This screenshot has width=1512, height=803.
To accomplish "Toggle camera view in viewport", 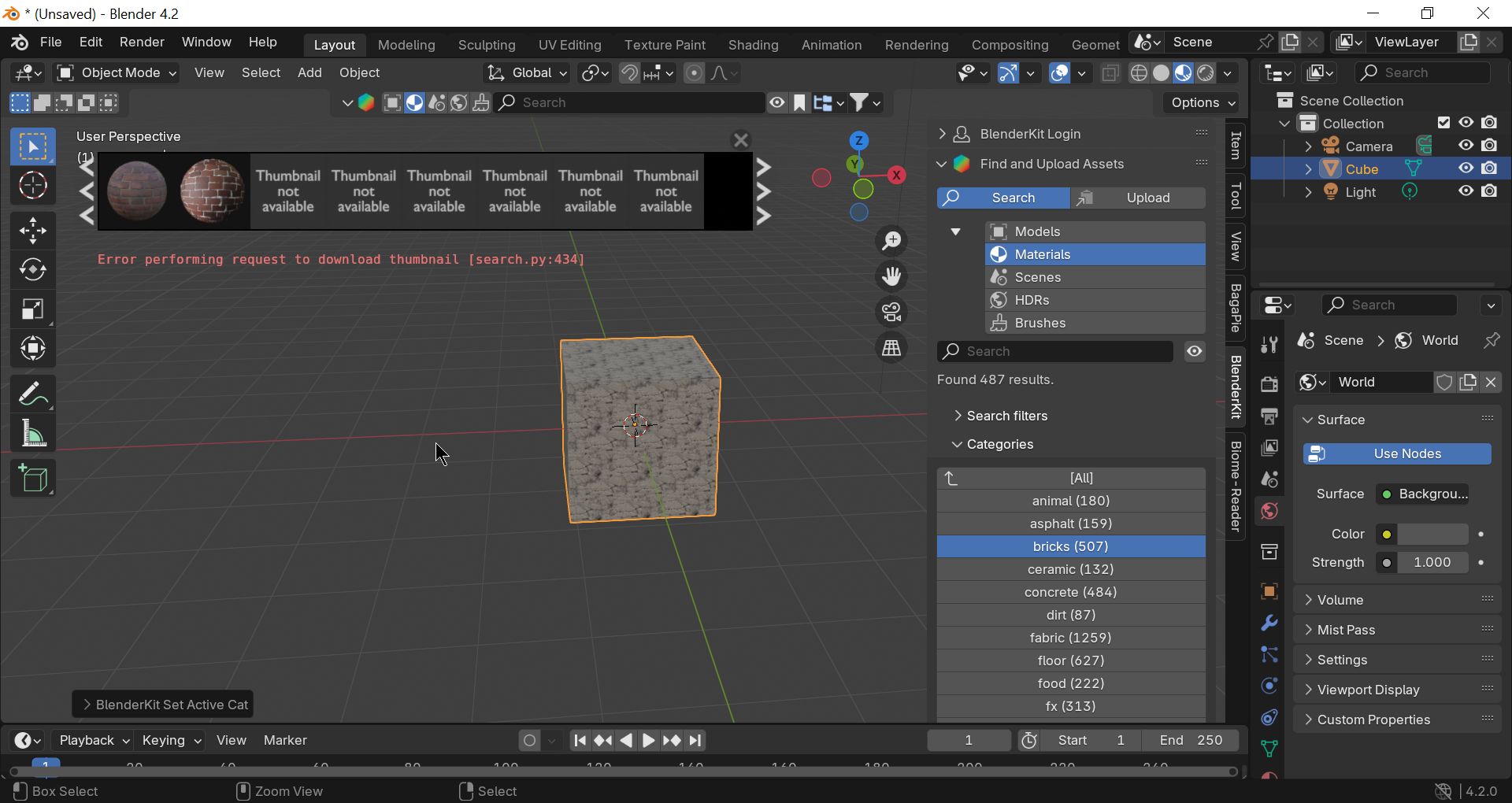I will (x=891, y=313).
